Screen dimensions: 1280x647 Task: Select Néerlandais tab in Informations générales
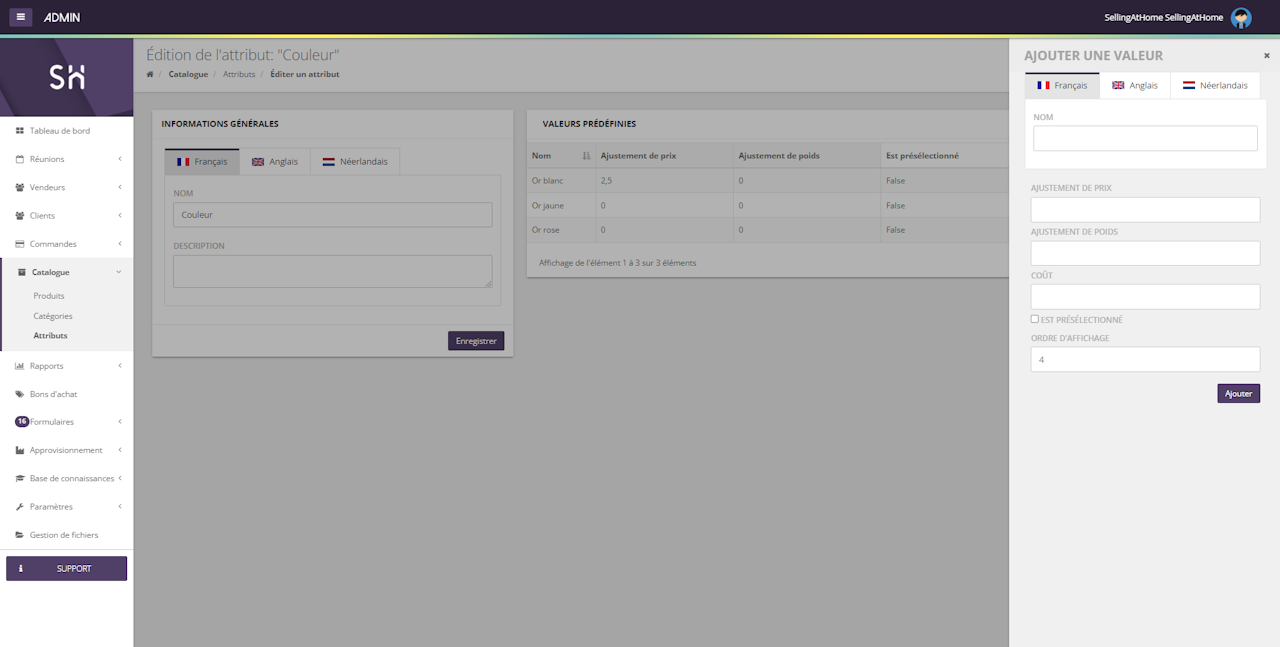click(x=355, y=162)
